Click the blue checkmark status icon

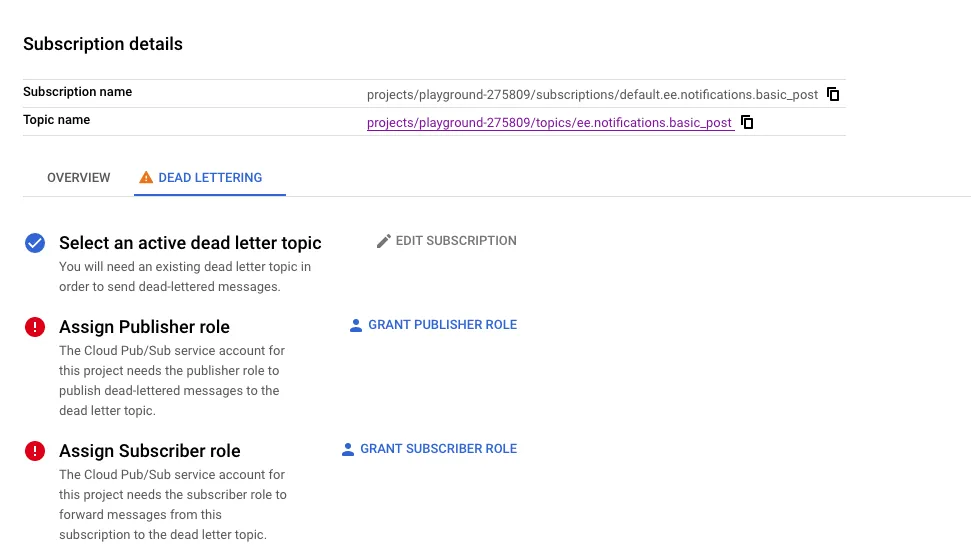click(35, 243)
